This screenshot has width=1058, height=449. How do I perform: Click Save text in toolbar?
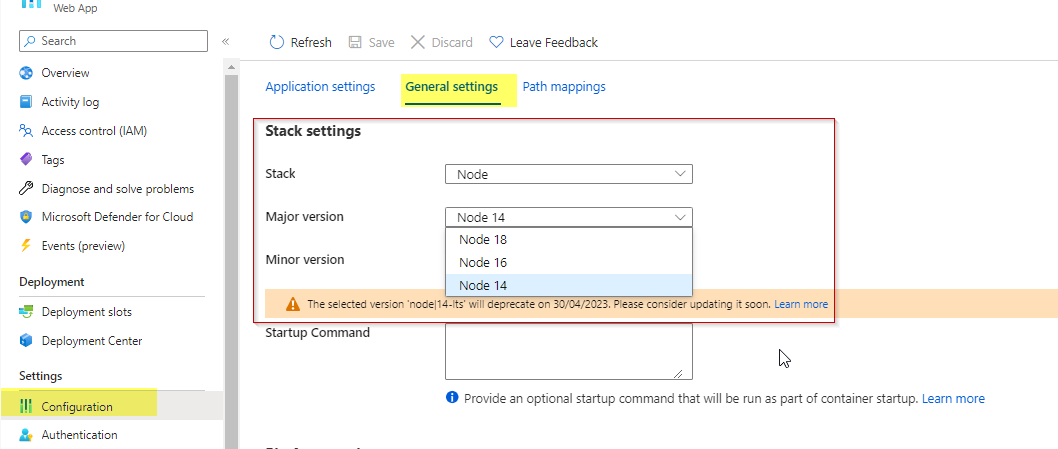[381, 43]
